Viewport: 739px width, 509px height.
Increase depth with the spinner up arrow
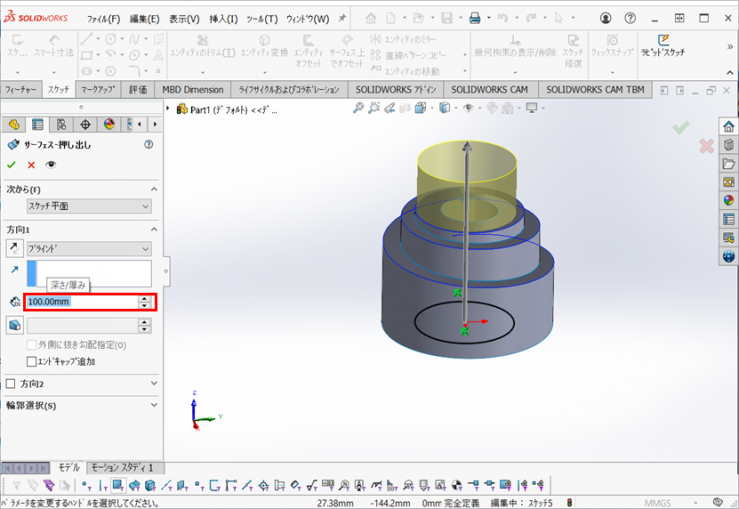pos(145,298)
